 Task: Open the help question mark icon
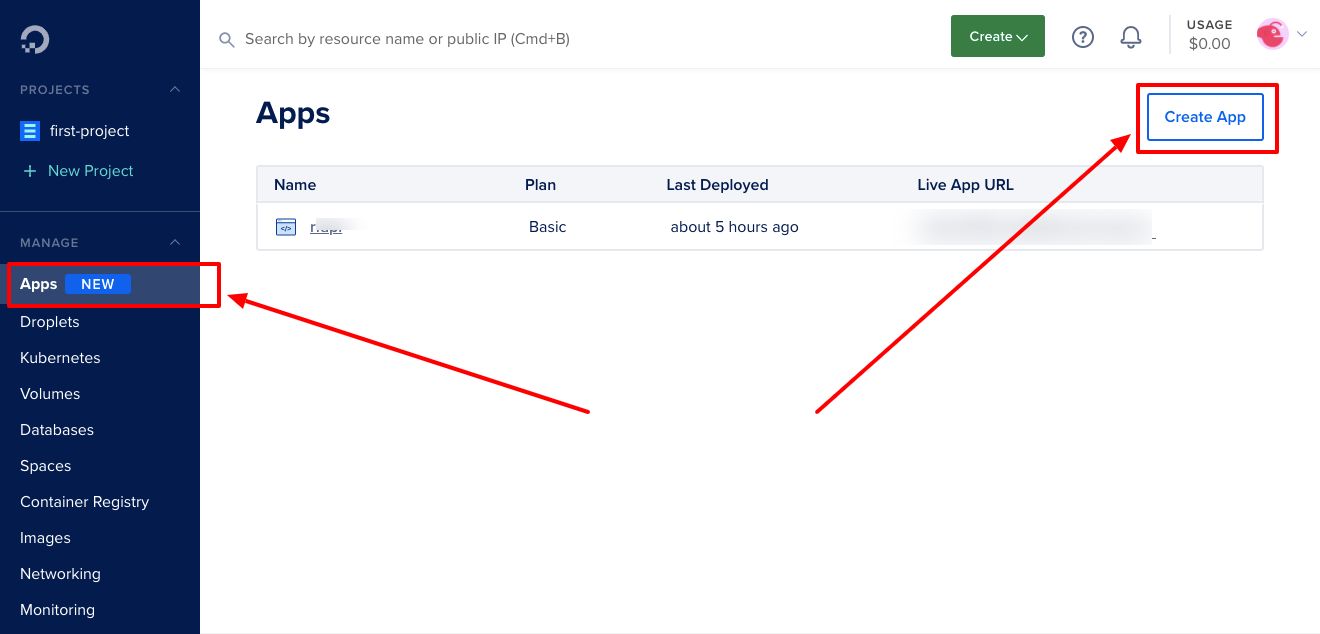[x=1083, y=37]
